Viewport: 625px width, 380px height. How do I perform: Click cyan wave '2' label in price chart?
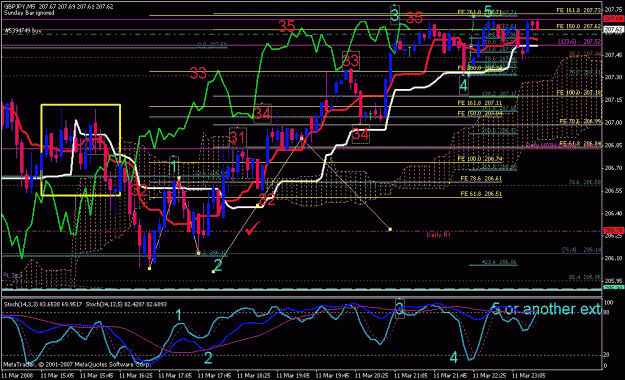coord(218,265)
